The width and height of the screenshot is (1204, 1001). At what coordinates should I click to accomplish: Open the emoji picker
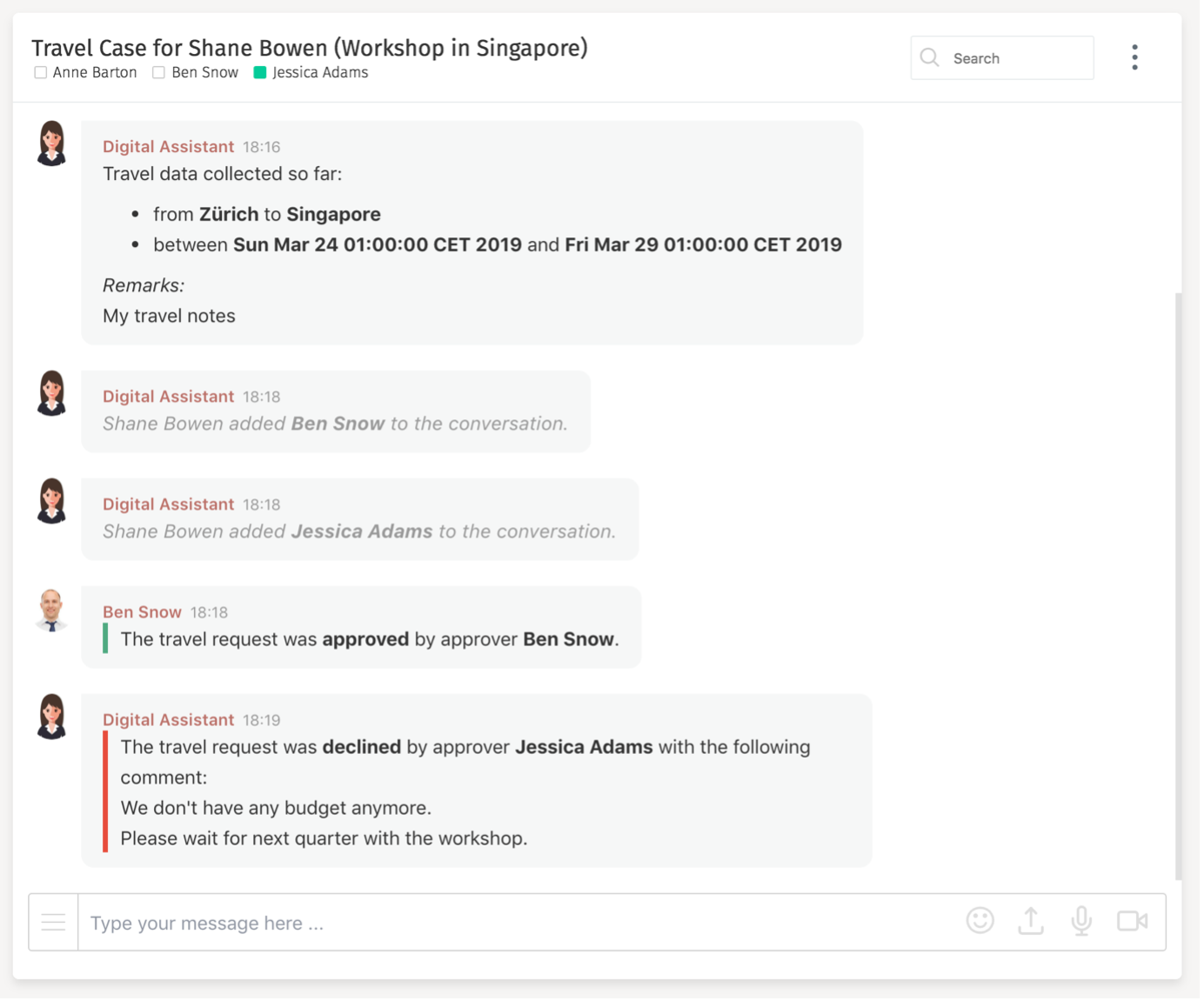pyautogui.click(x=980, y=922)
